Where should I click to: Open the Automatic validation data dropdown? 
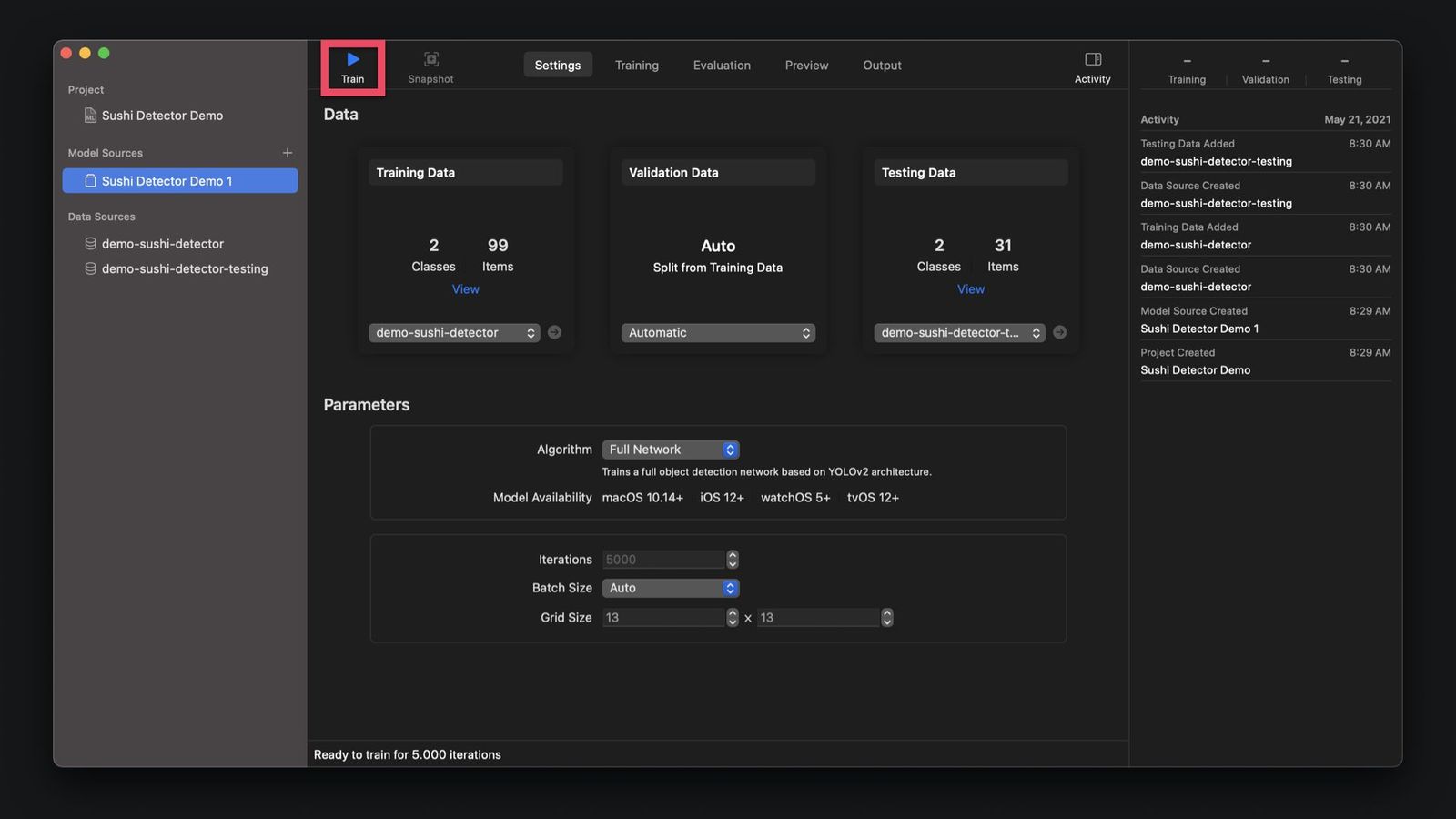[x=717, y=332]
